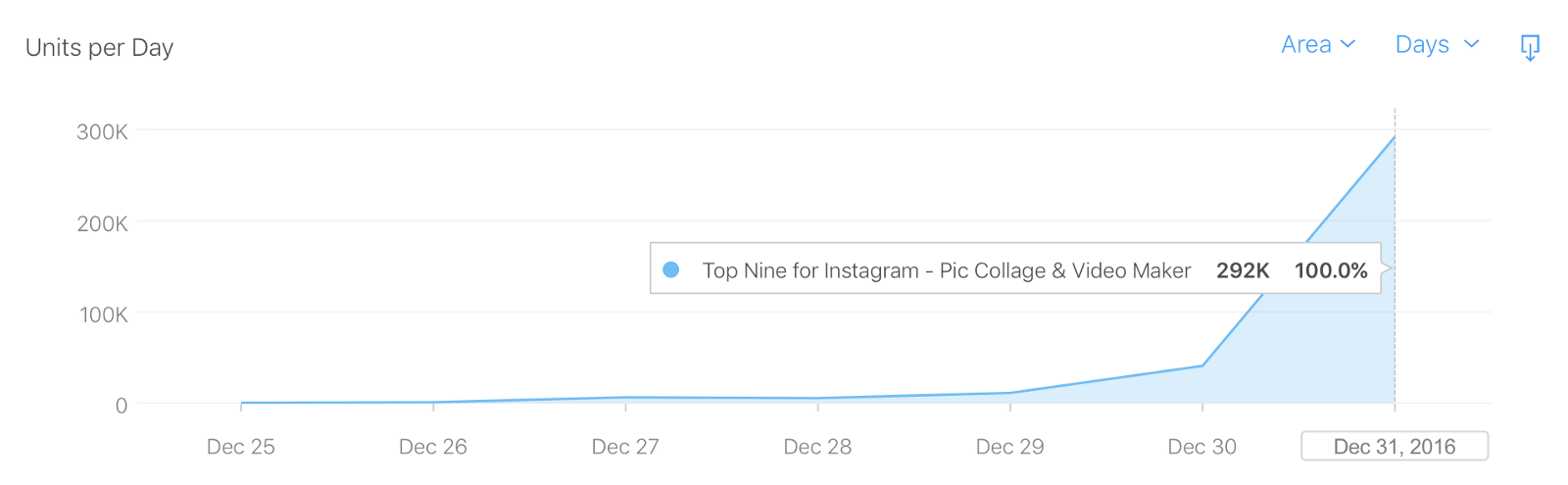Click the 300K y-axis label
Image resolution: width=1568 pixels, height=485 pixels.
coord(102,132)
